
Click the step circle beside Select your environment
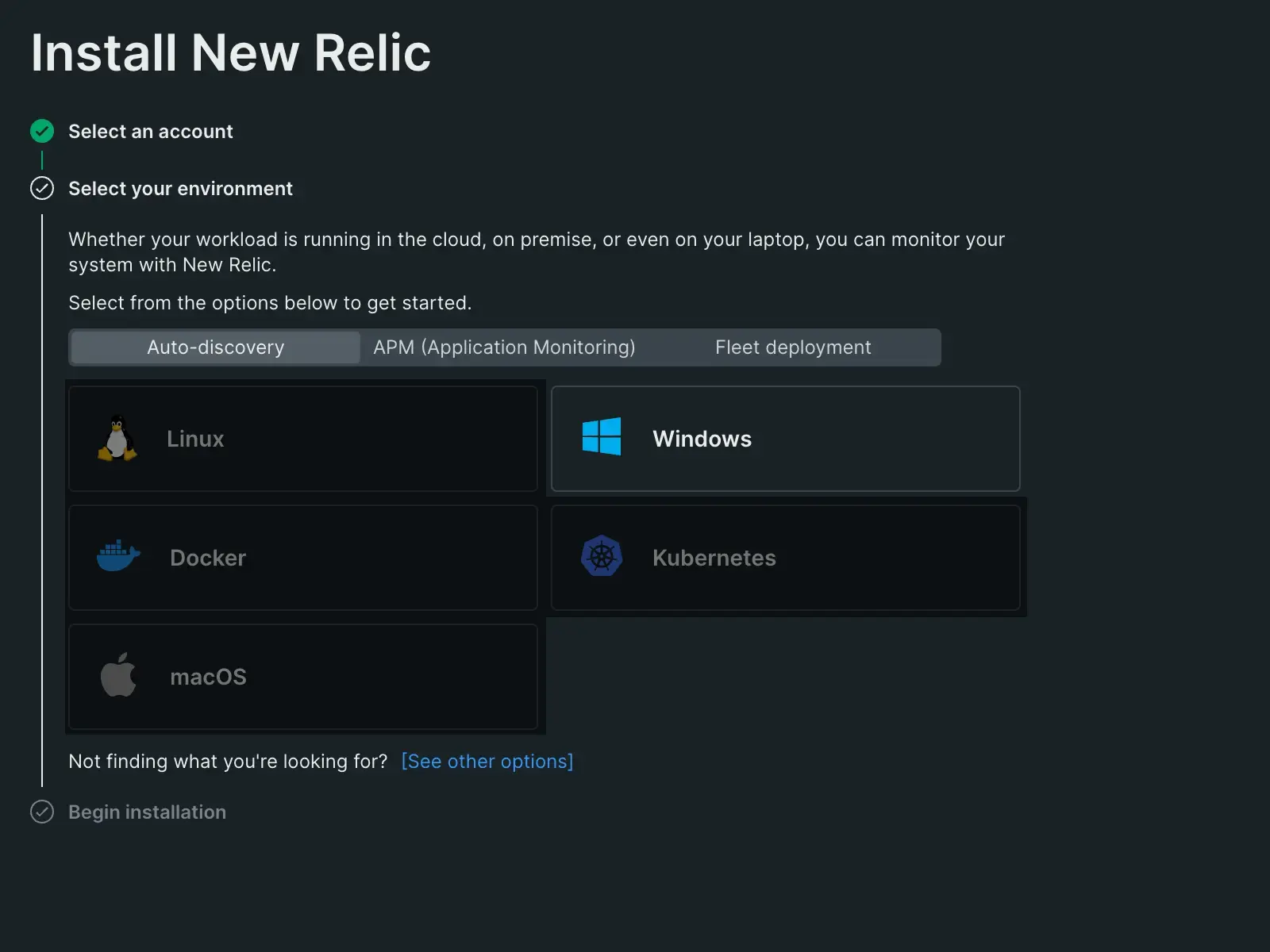click(42, 189)
